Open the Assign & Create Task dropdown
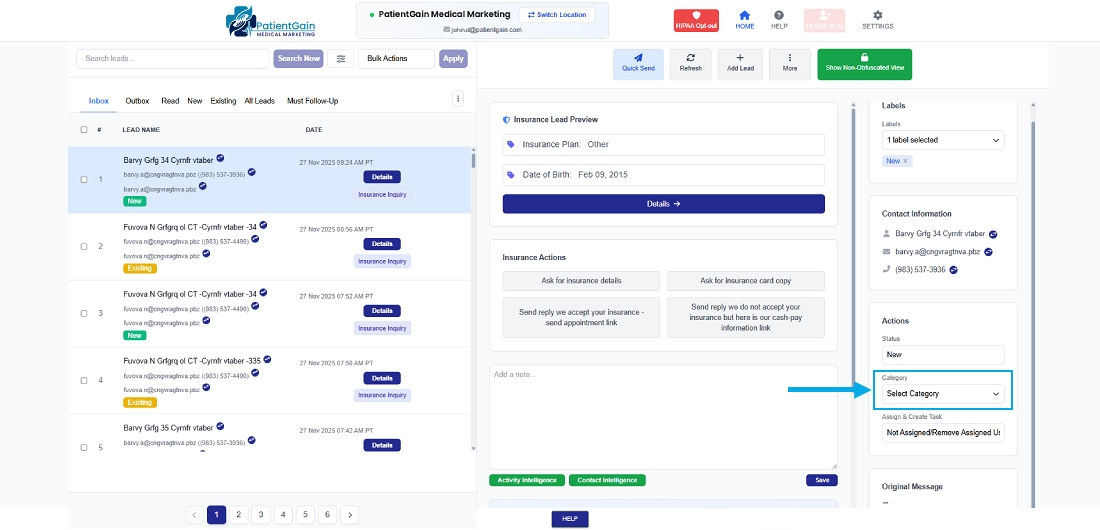 click(x=943, y=432)
